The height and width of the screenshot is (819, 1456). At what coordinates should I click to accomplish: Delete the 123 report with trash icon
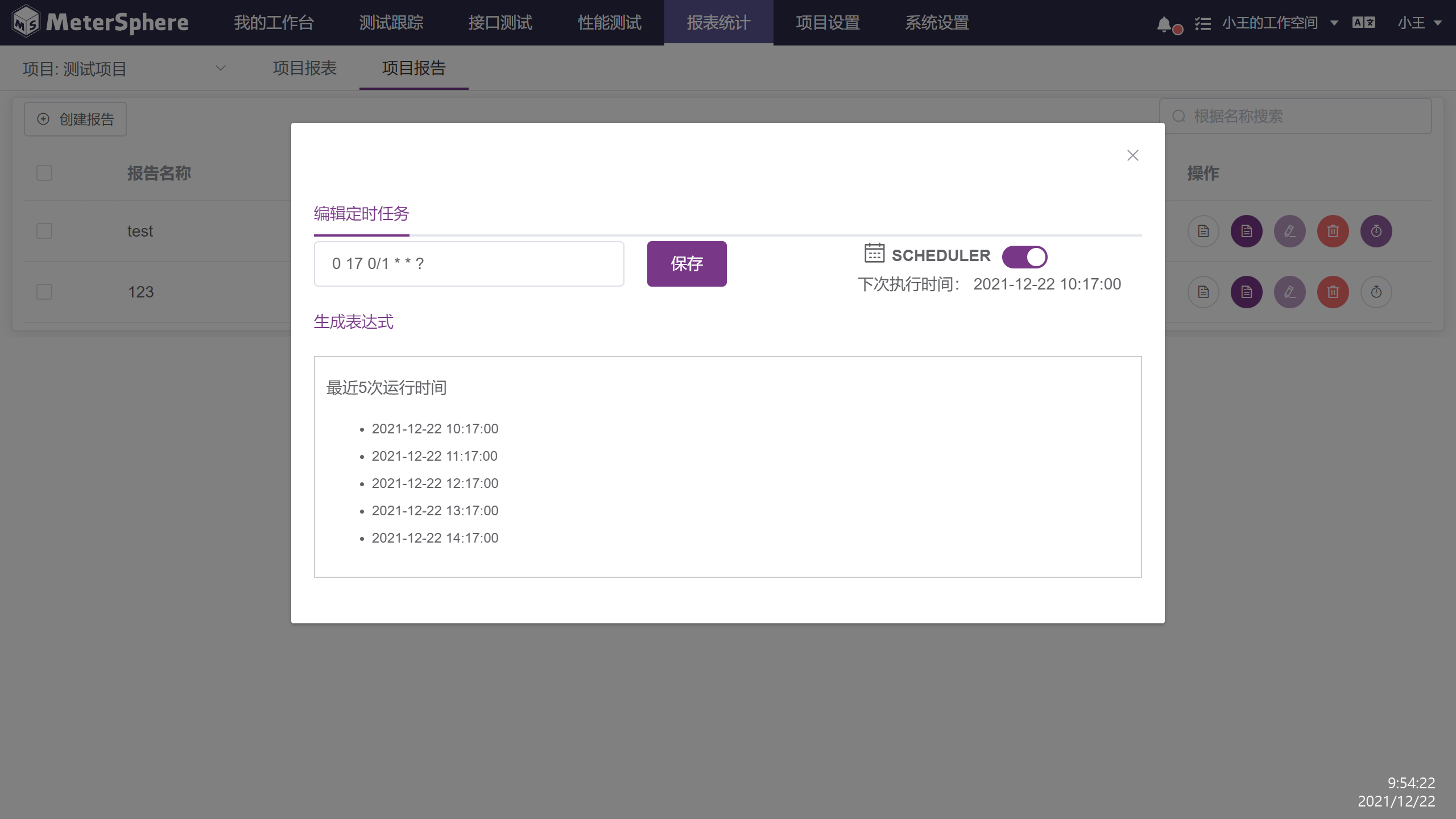1333,292
